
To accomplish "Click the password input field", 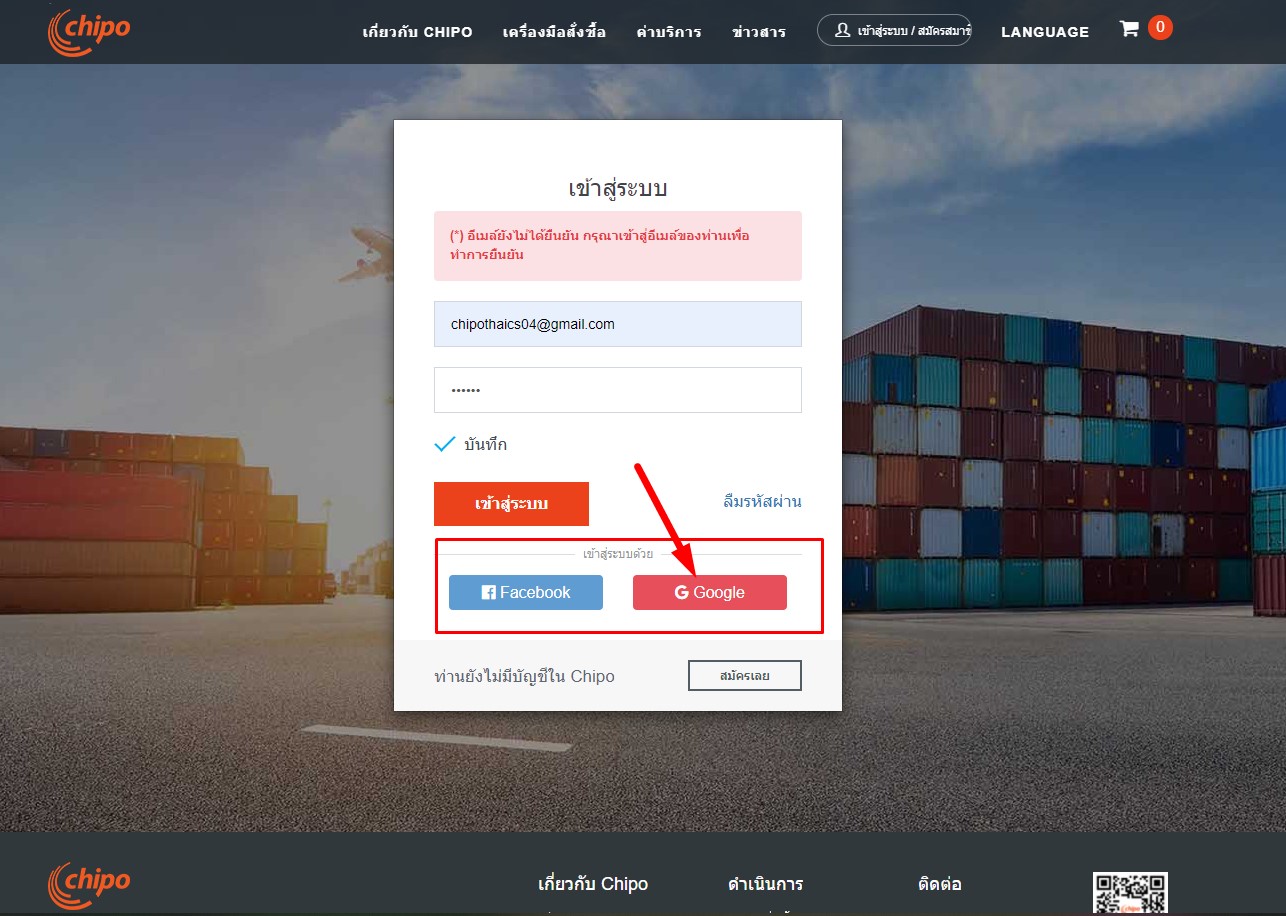I will (618, 390).
